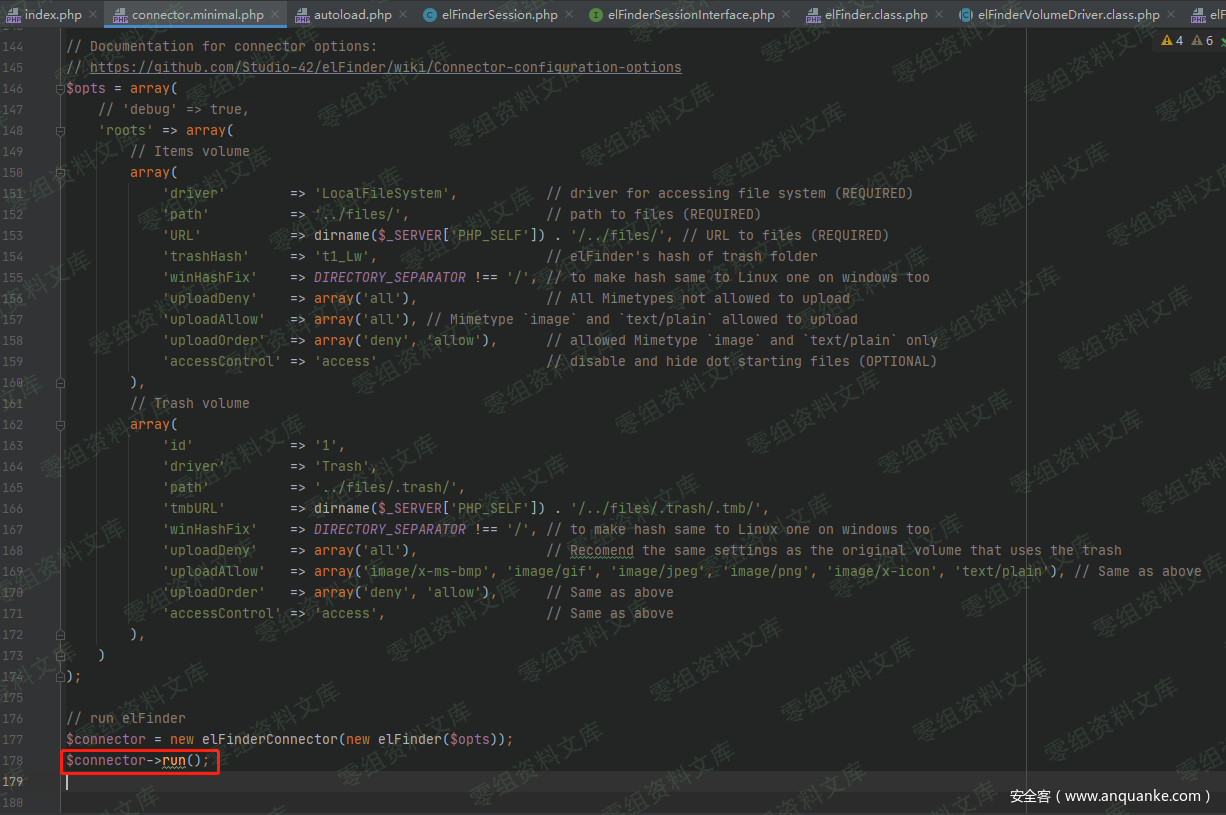Open the elFinder.class.php tab

[x=876, y=15]
